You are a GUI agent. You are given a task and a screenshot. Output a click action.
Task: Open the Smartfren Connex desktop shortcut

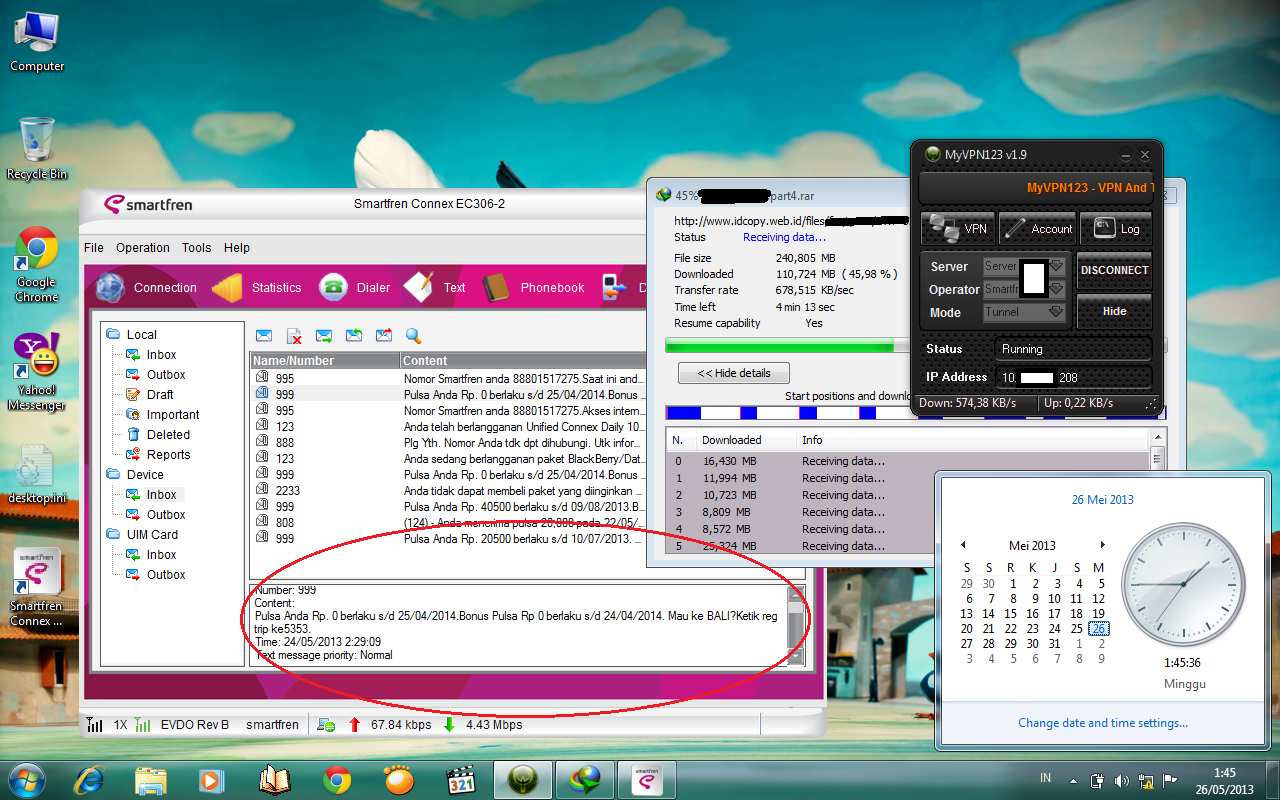click(37, 588)
